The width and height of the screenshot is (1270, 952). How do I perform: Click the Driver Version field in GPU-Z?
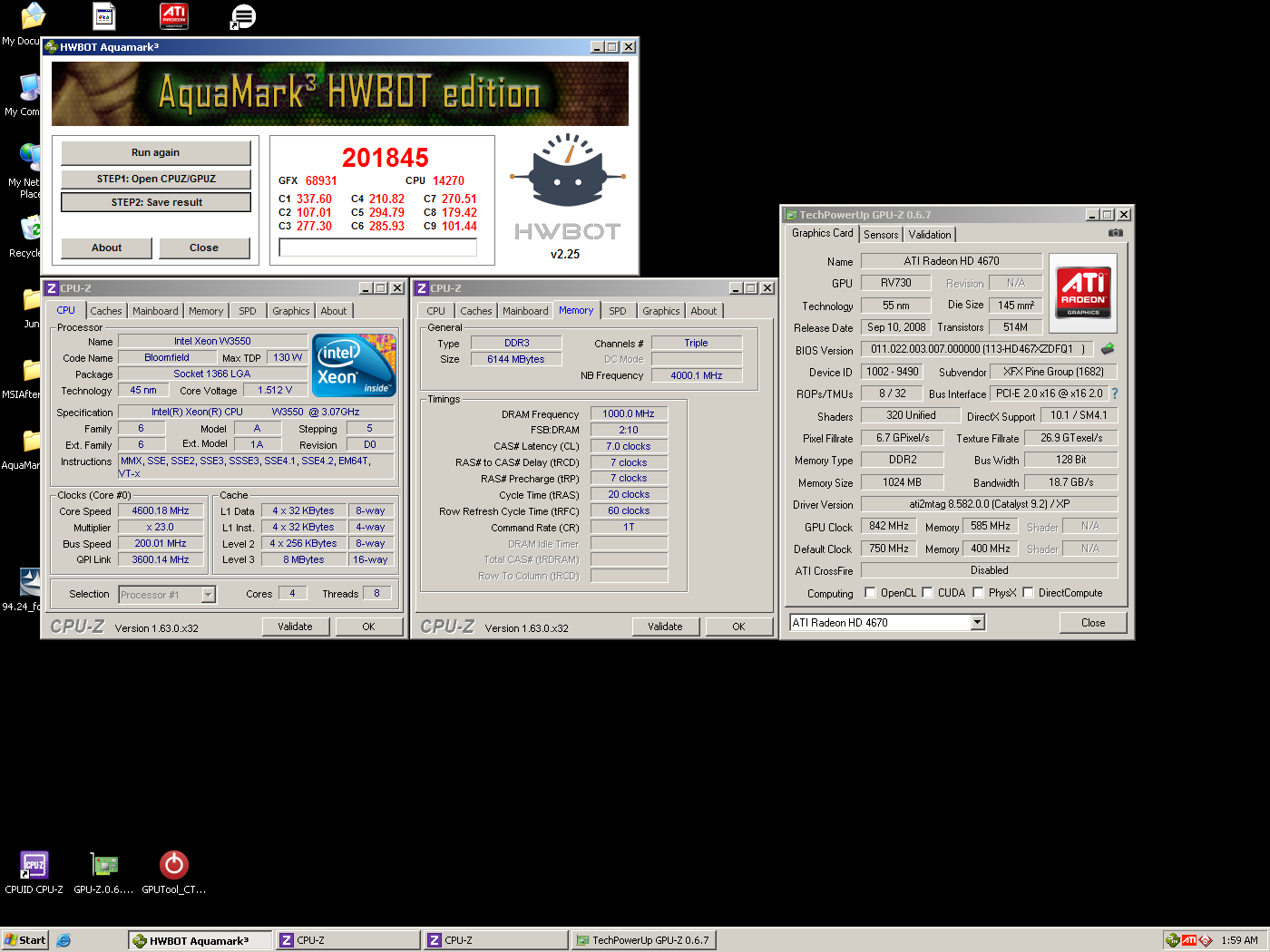click(989, 504)
